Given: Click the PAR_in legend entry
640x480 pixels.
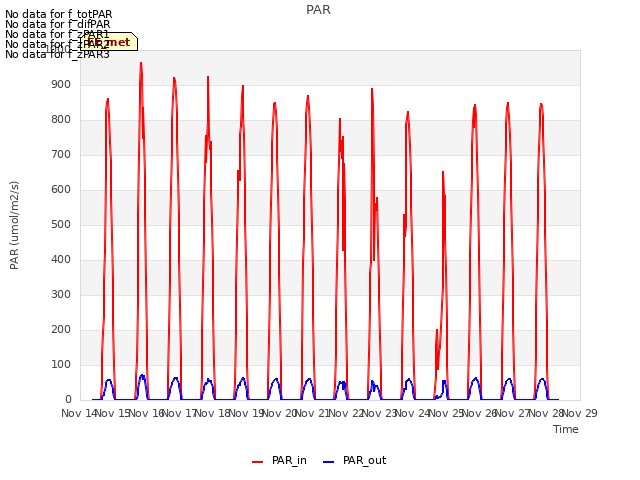Looking at the screenshot, I should pos(280,461).
